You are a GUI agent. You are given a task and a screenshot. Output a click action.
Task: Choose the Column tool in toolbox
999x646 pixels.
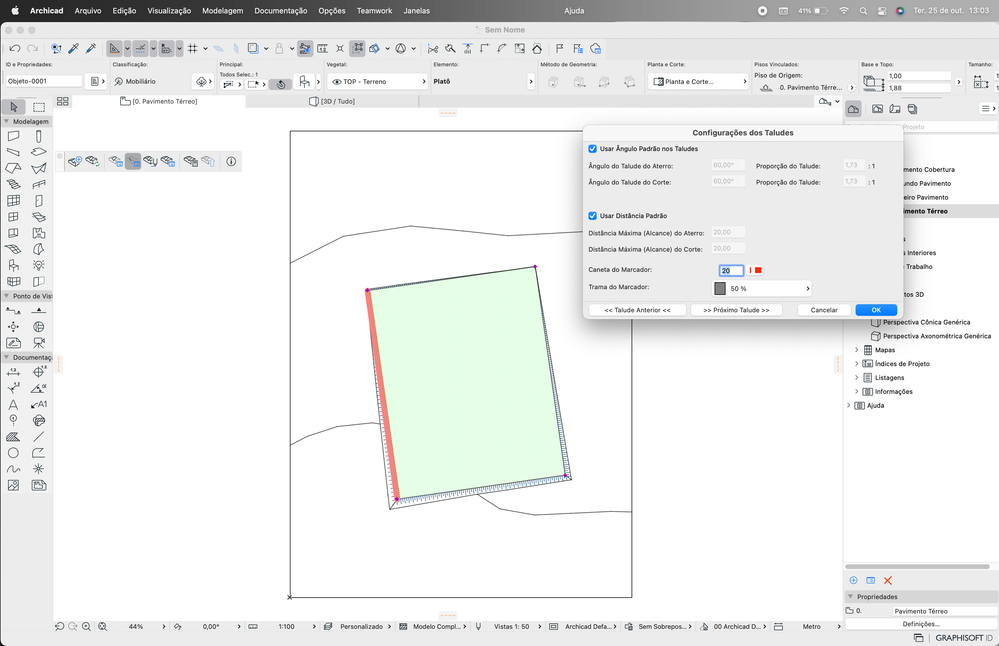39,136
